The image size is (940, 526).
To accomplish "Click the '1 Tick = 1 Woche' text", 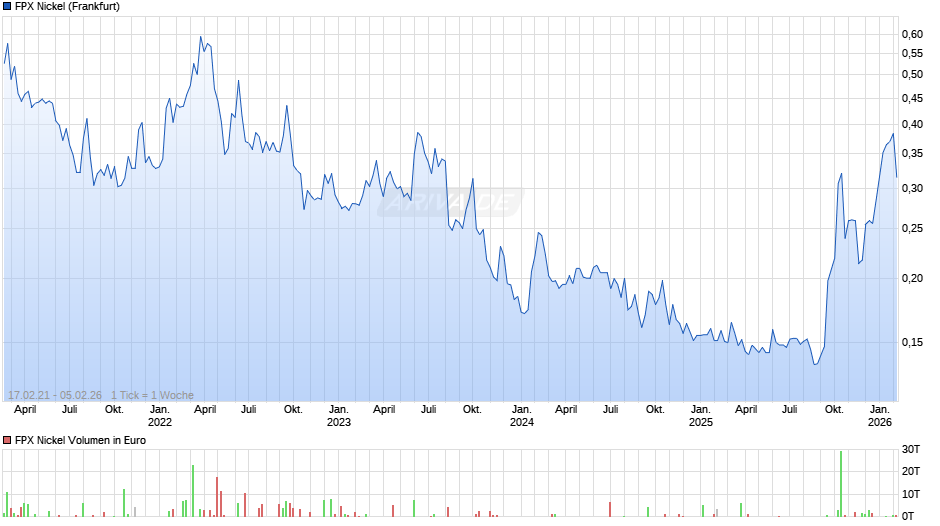I will [152, 395].
